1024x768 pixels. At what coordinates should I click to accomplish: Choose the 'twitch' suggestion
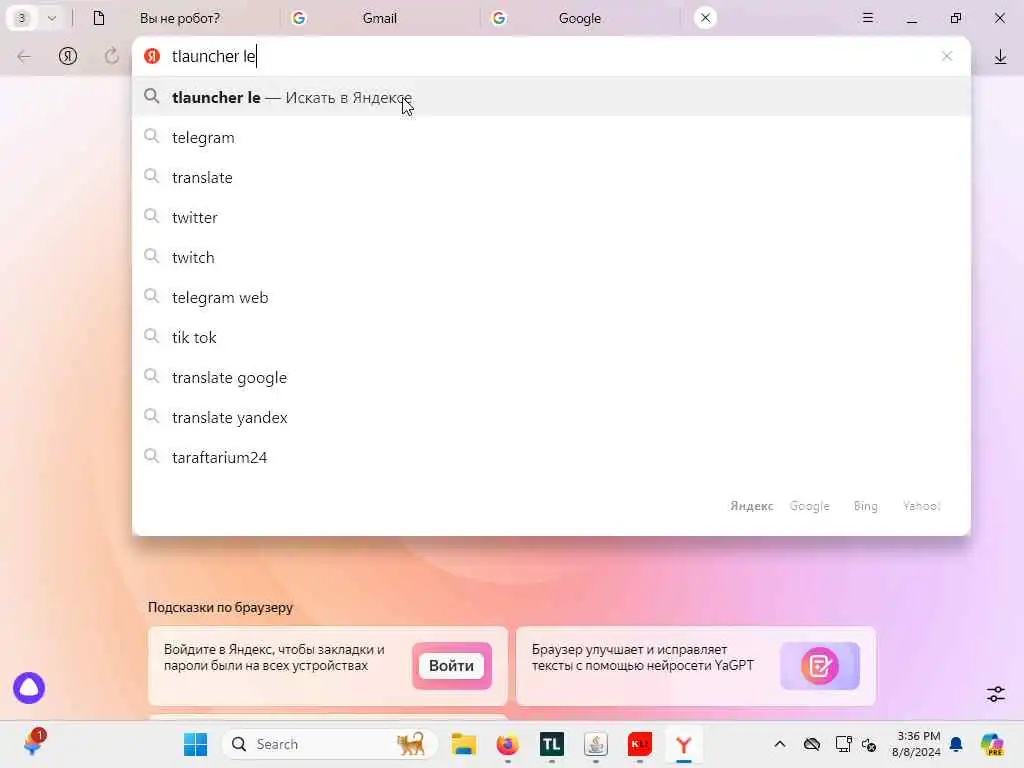coord(551,257)
